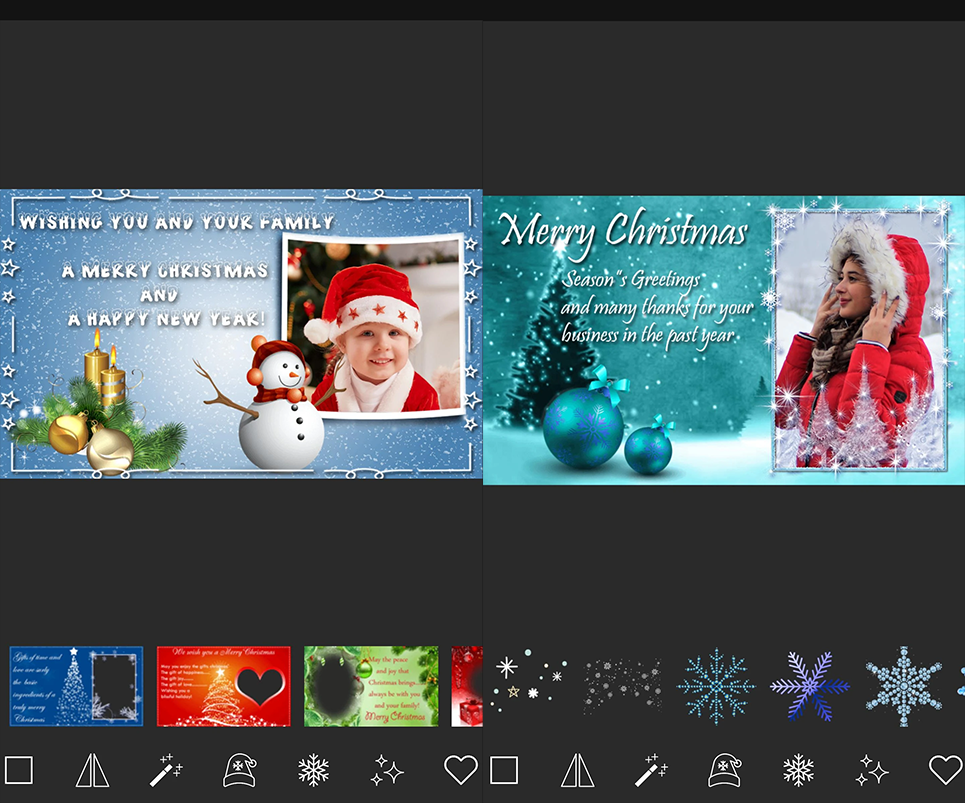This screenshot has height=803, width=965.
Task: Apply the scattered silver snow sticker
Action: click(x=621, y=687)
